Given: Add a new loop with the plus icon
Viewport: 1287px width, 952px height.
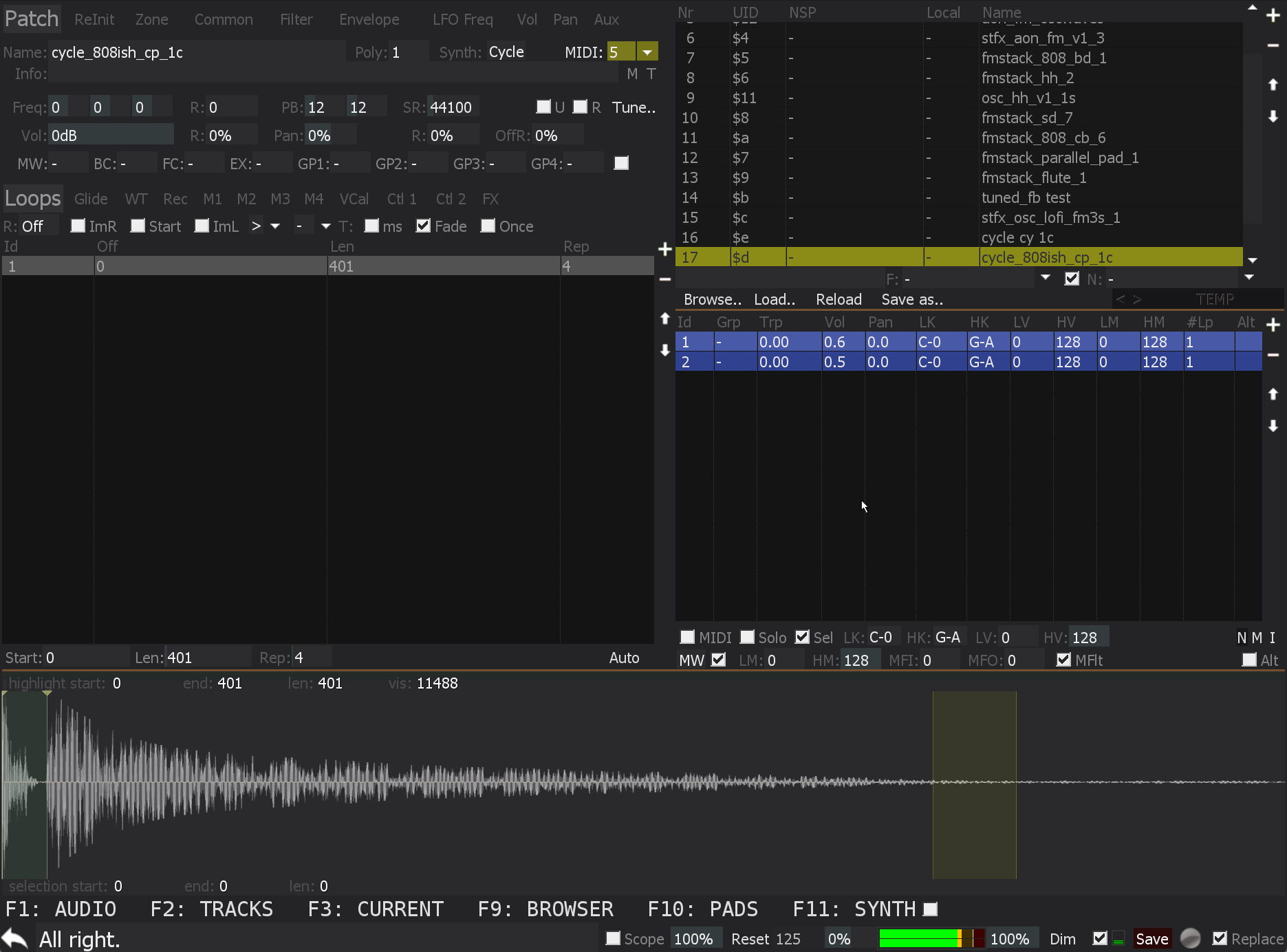Looking at the screenshot, I should point(664,249).
